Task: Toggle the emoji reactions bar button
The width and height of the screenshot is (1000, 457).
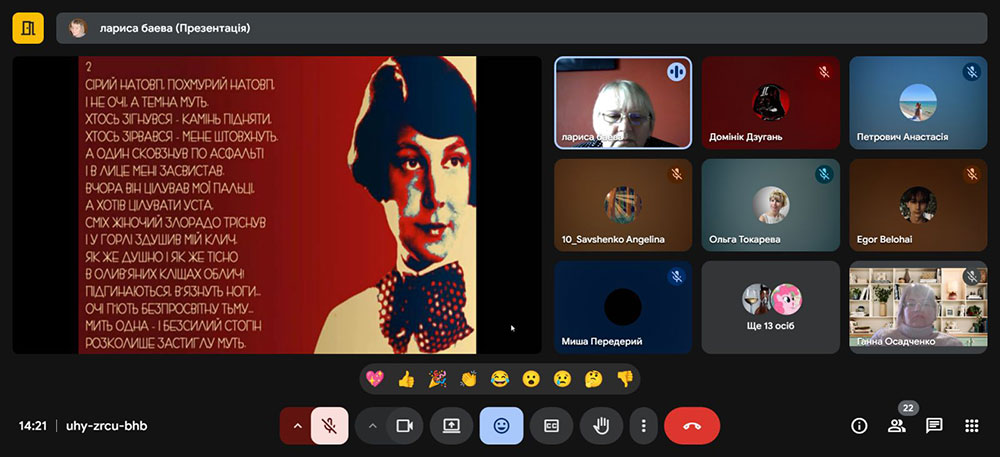Action: tap(501, 425)
